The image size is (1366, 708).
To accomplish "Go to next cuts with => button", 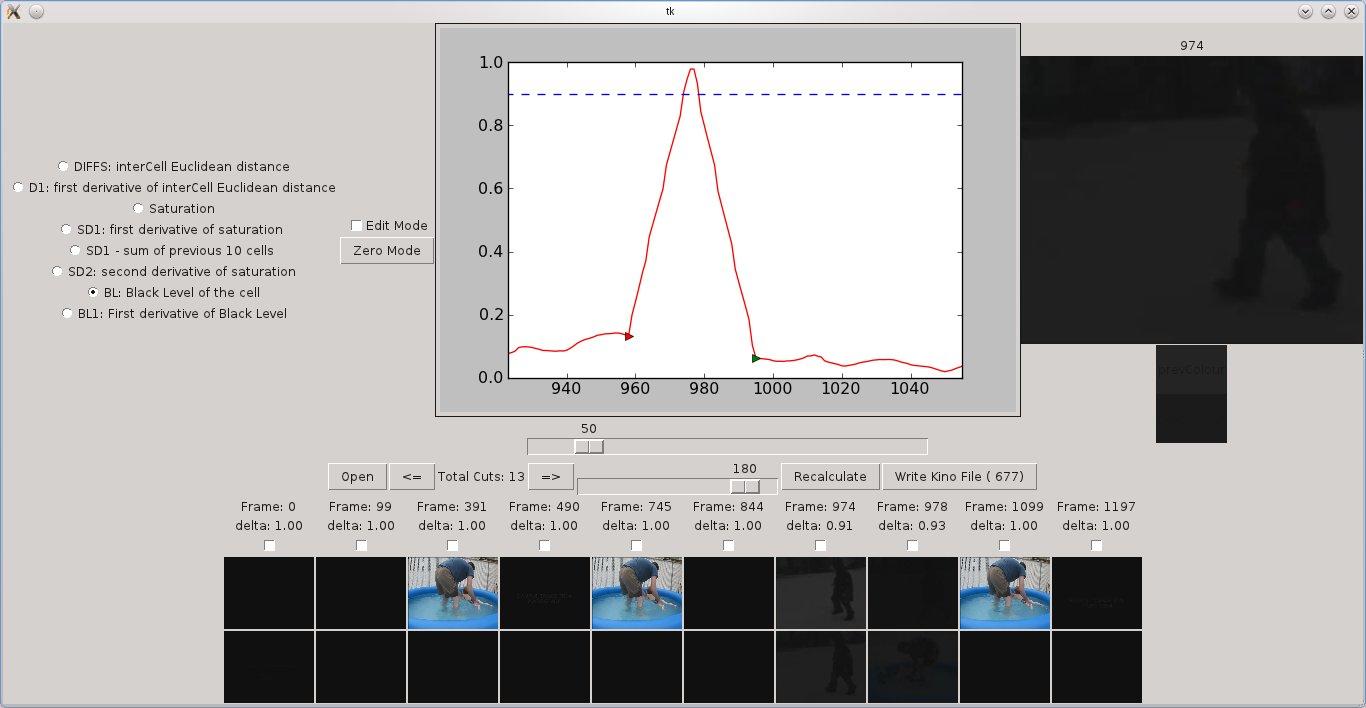I will coord(550,477).
